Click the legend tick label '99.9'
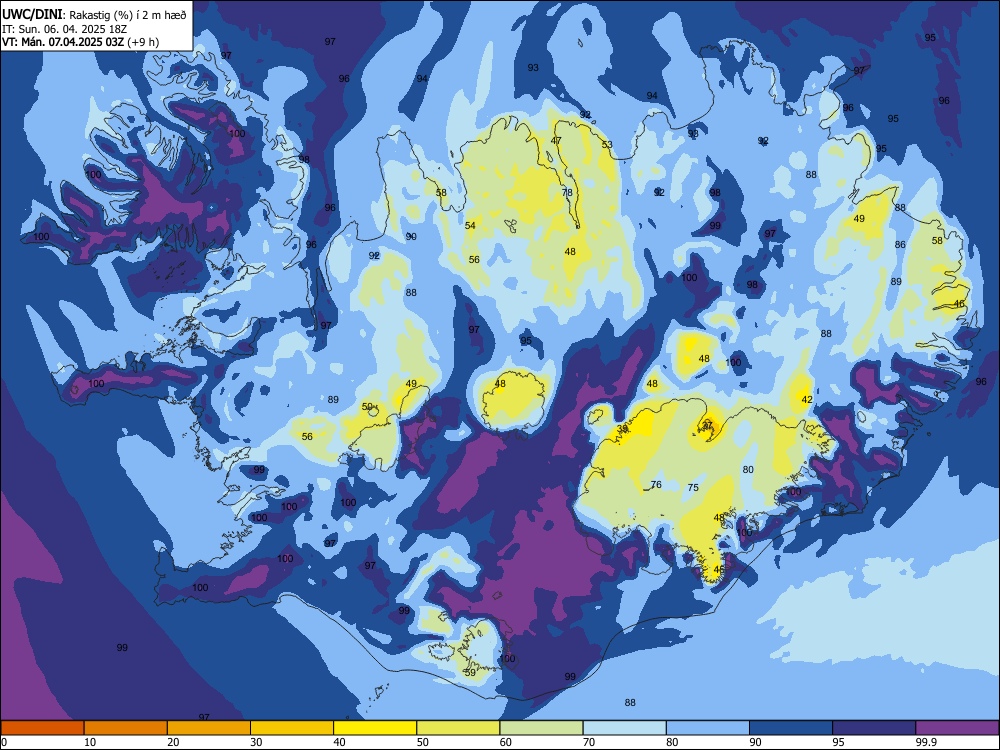The width and height of the screenshot is (1000, 750). point(925,742)
